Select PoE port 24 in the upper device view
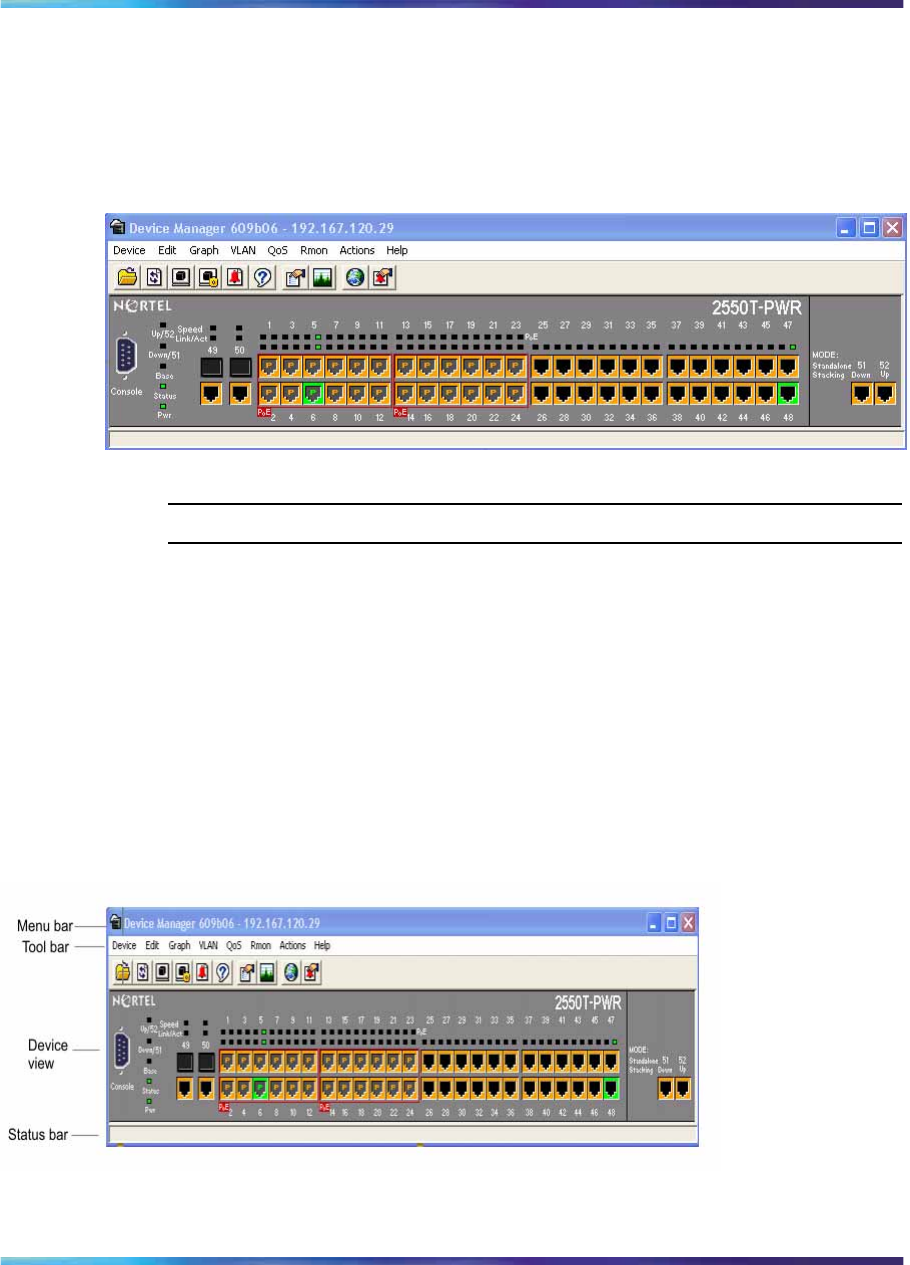The image size is (910, 1265). (516, 393)
